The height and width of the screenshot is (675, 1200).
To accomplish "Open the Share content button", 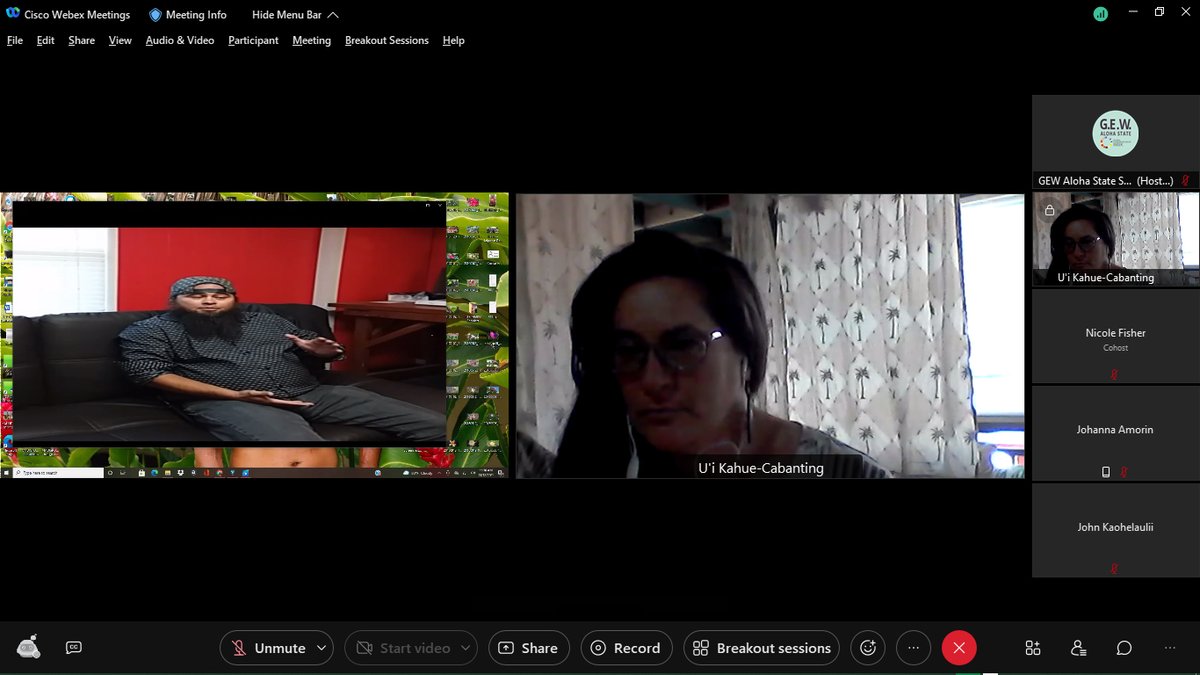I will pos(529,648).
